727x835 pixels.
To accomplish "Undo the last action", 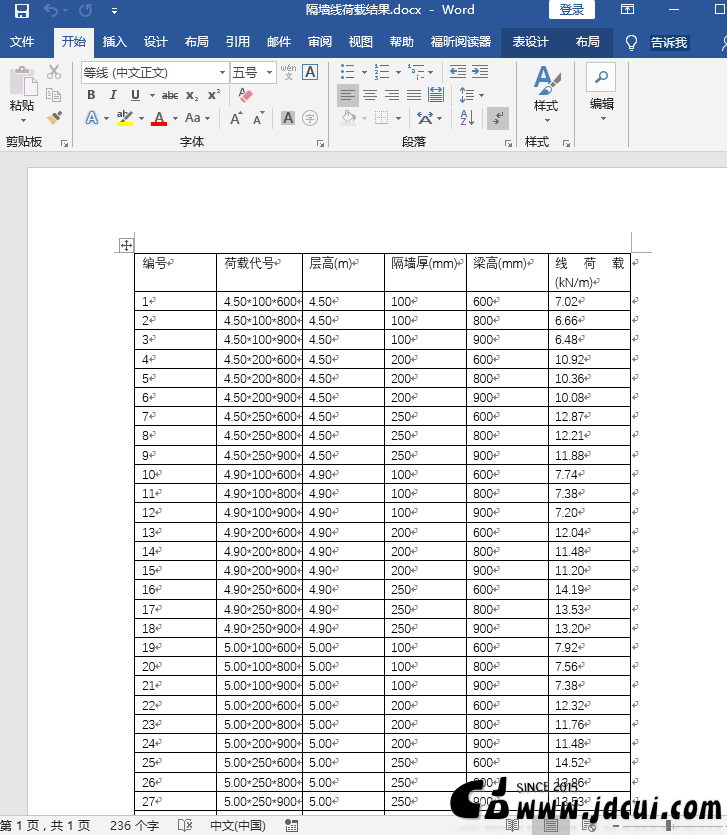I will pos(51,10).
